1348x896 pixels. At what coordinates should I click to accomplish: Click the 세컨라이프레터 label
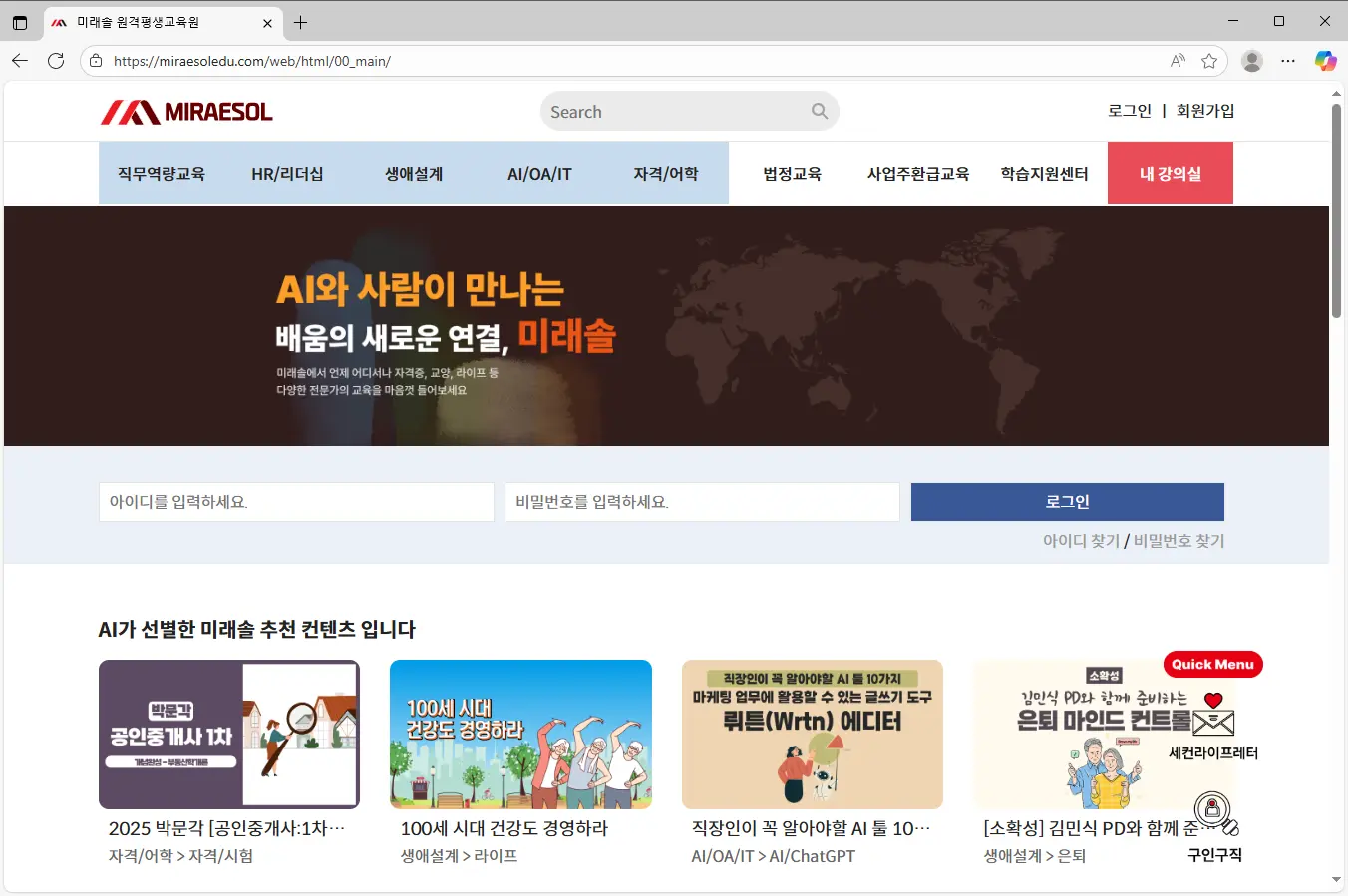pos(1213,753)
